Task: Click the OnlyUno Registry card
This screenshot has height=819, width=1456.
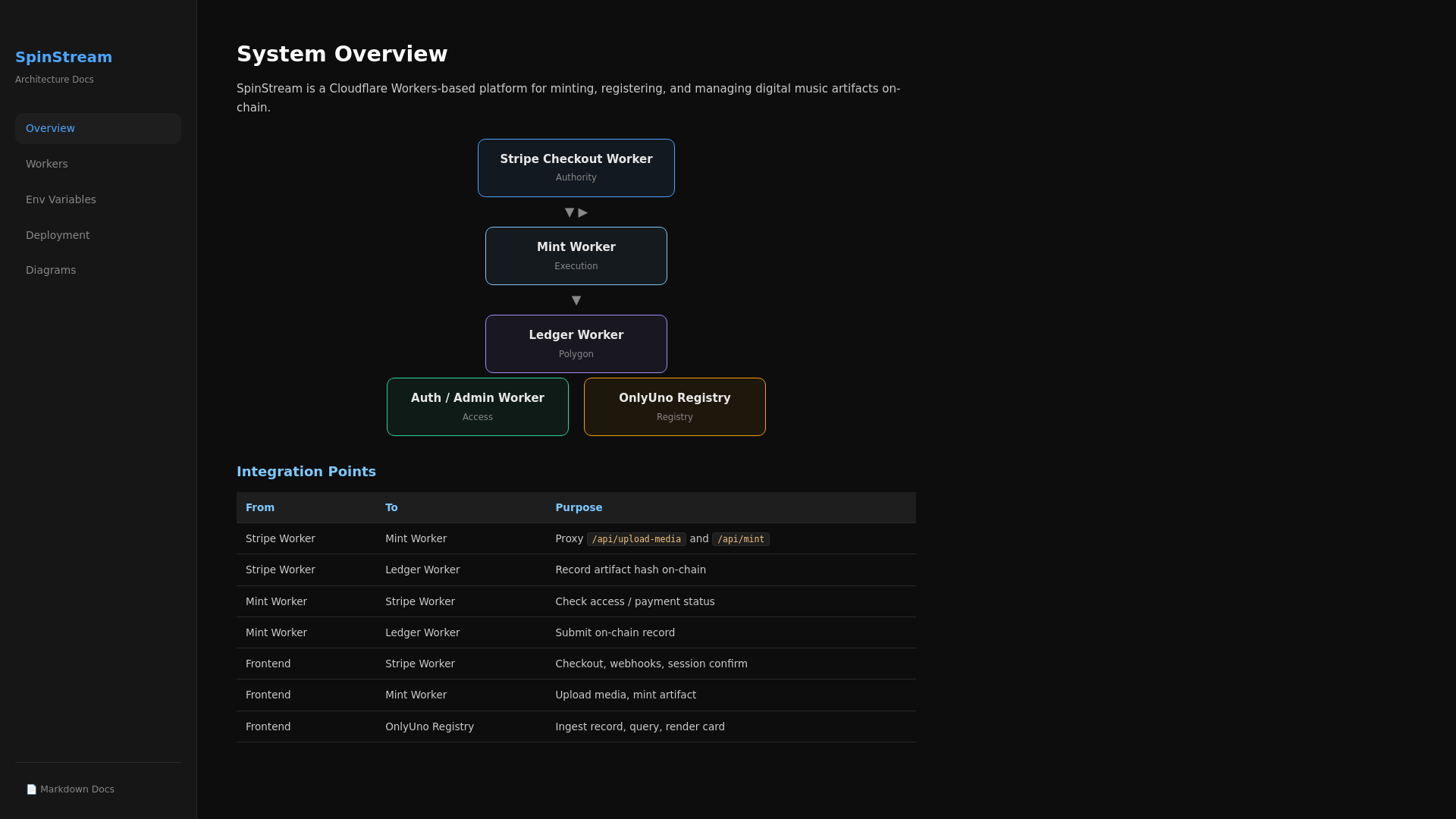Action: click(675, 406)
